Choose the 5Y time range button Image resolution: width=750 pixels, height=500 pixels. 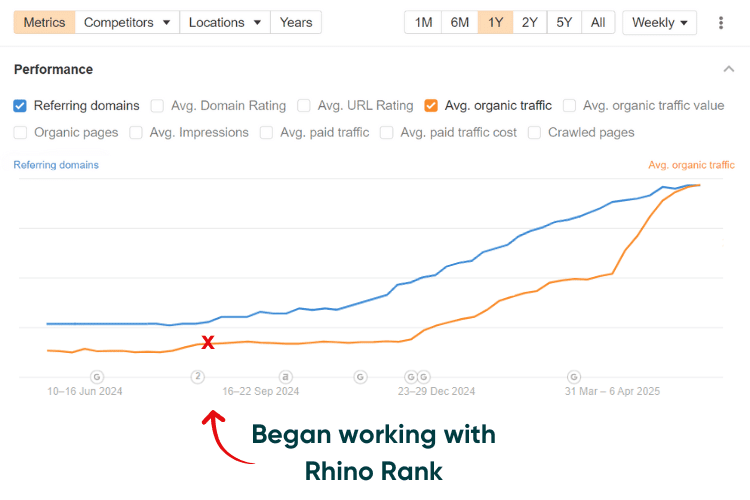tap(564, 22)
